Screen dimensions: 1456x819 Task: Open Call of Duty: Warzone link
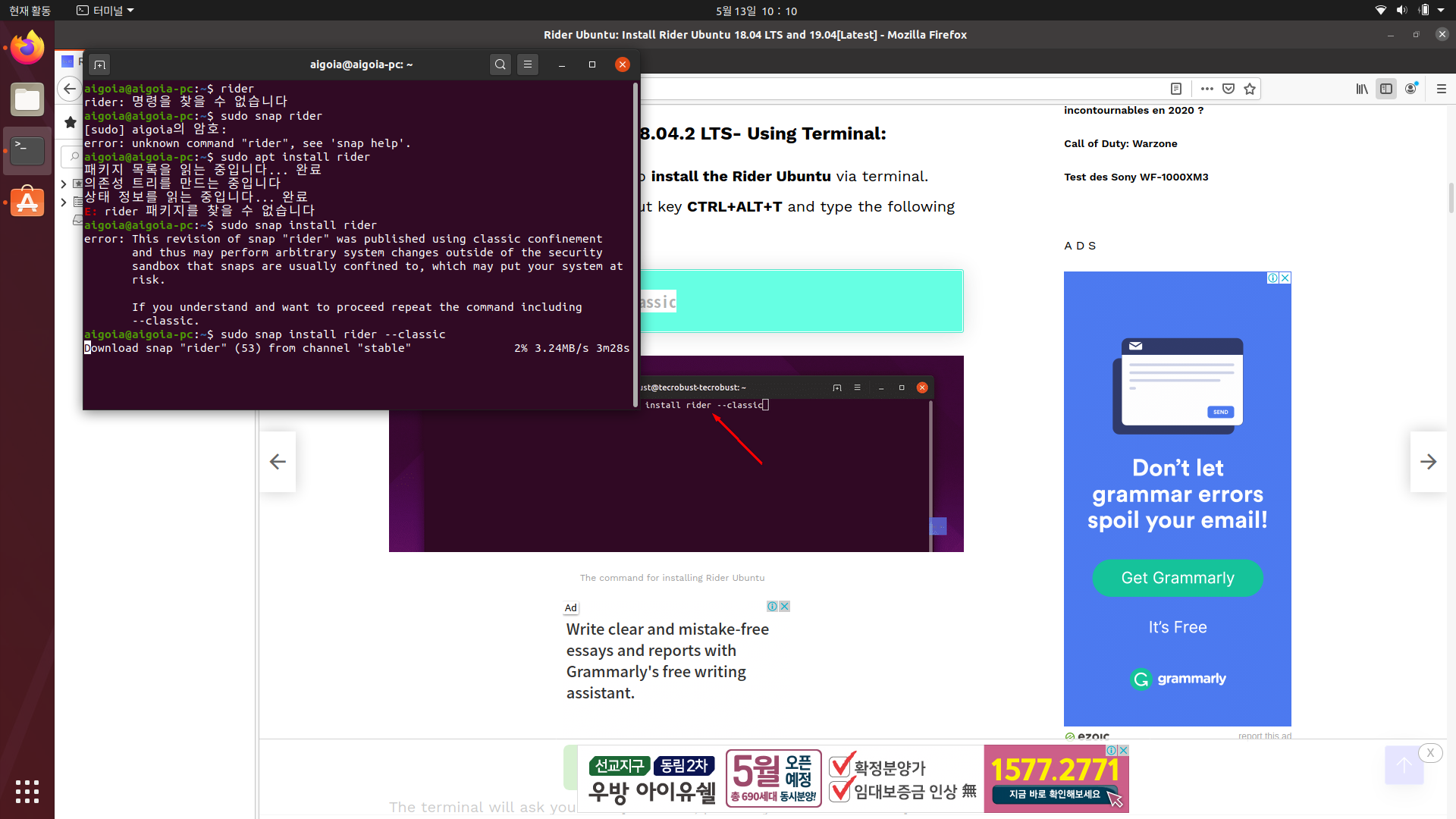[1120, 143]
